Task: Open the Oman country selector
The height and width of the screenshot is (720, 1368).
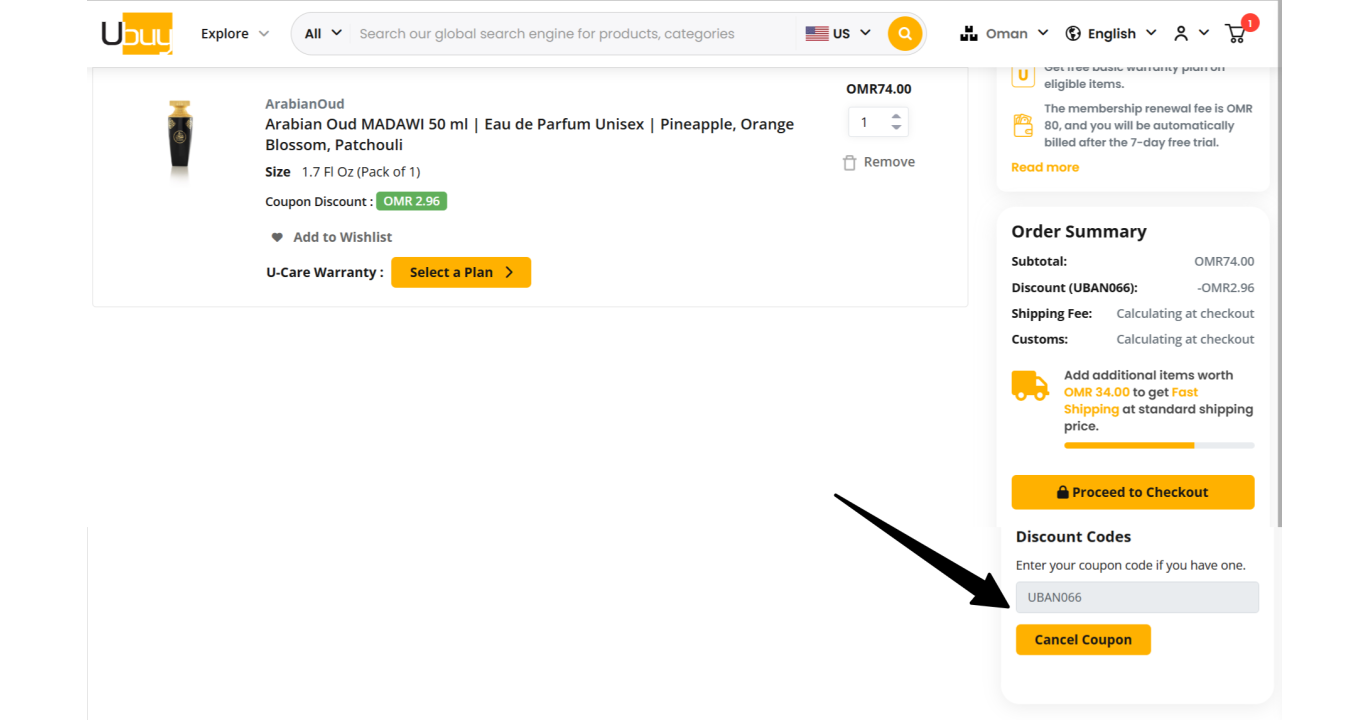Action: pos(1004,33)
